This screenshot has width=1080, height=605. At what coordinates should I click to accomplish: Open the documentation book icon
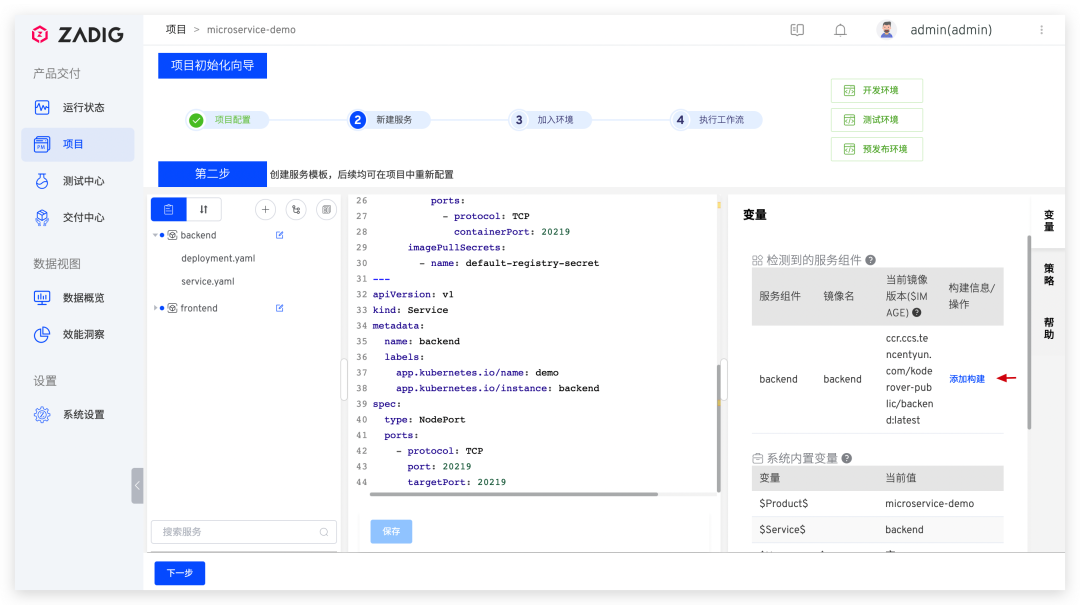797,30
